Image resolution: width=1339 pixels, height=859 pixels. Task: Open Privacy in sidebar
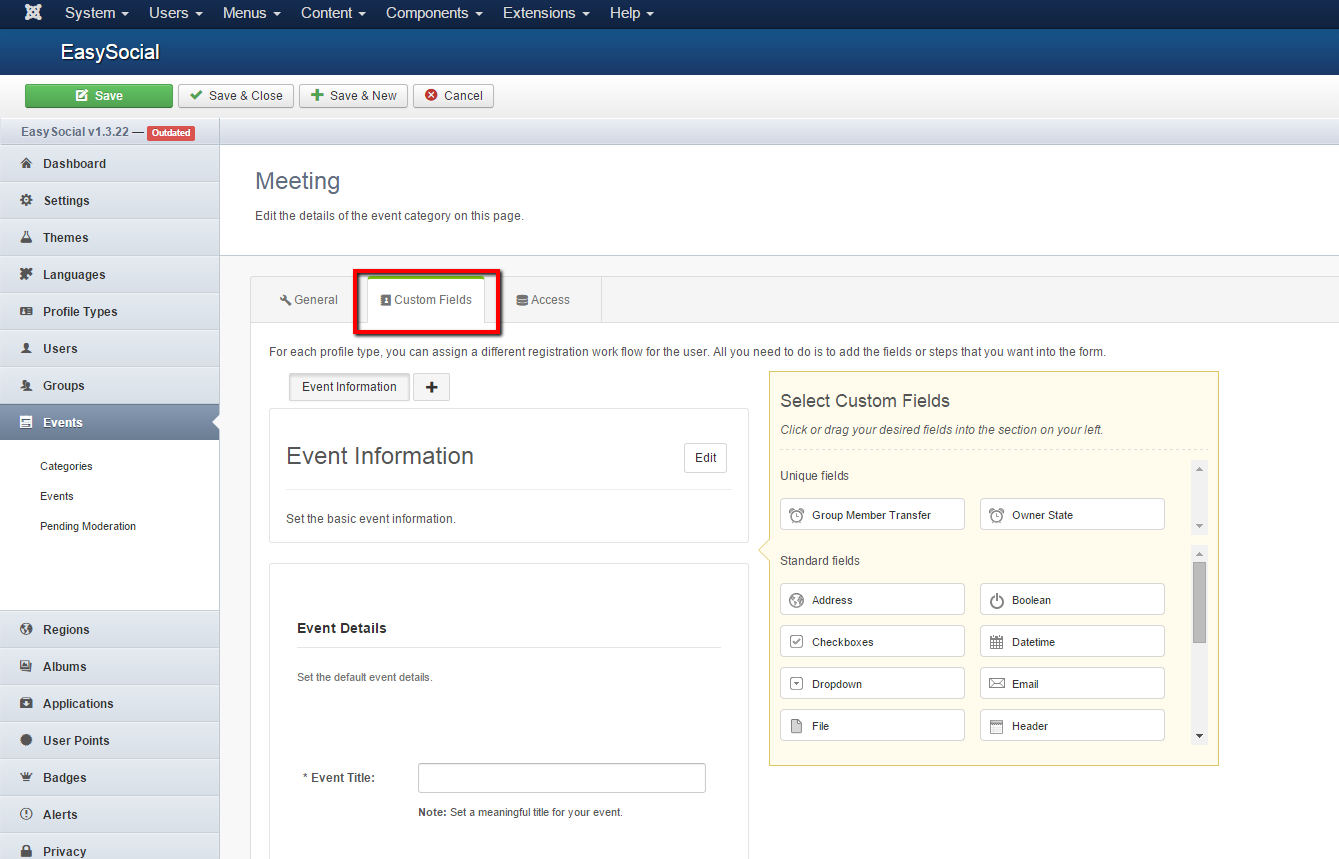[x=109, y=847]
